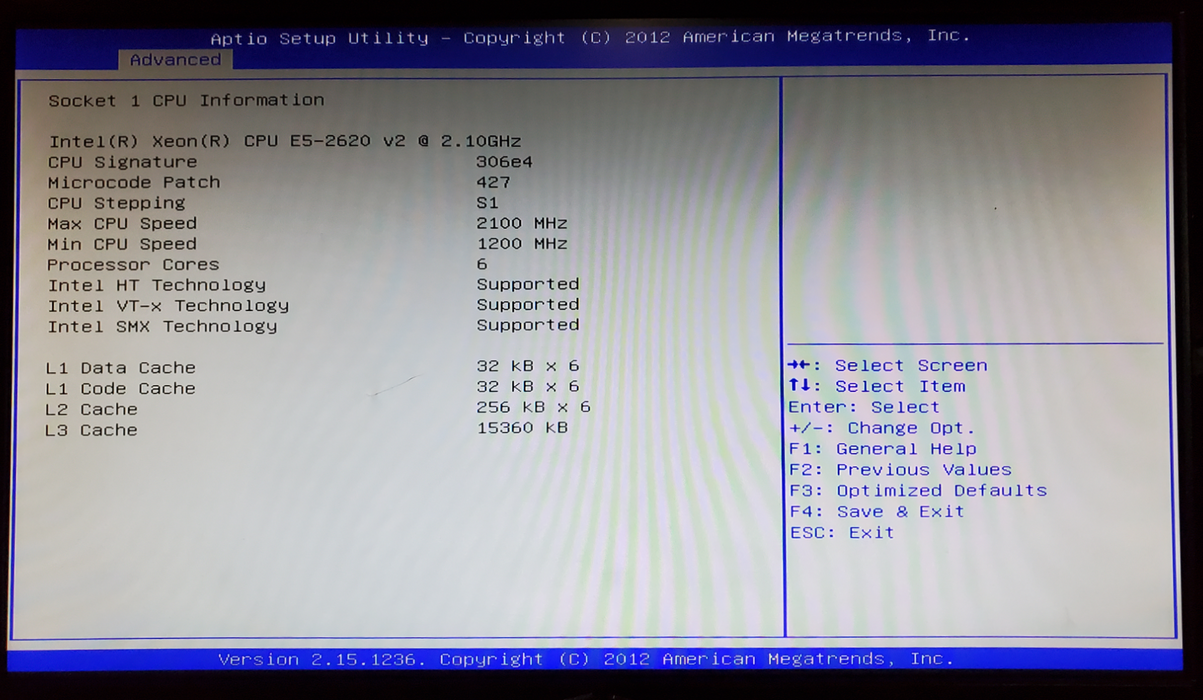
Task: Click the Processor Cores value 6
Action: coord(482,264)
